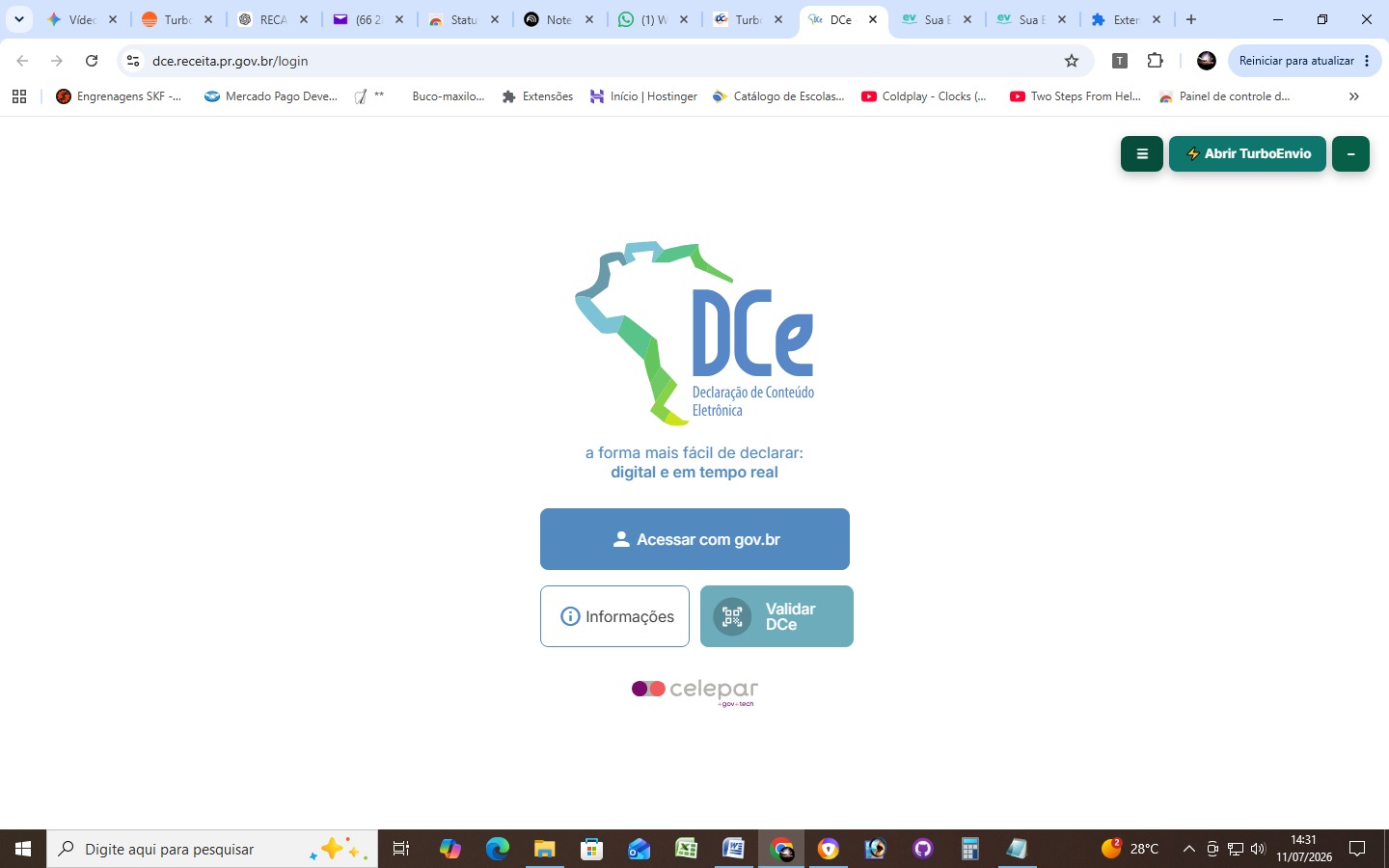Expand hidden bookmarks with double chevron
The image size is (1389, 868).
[x=1354, y=96]
